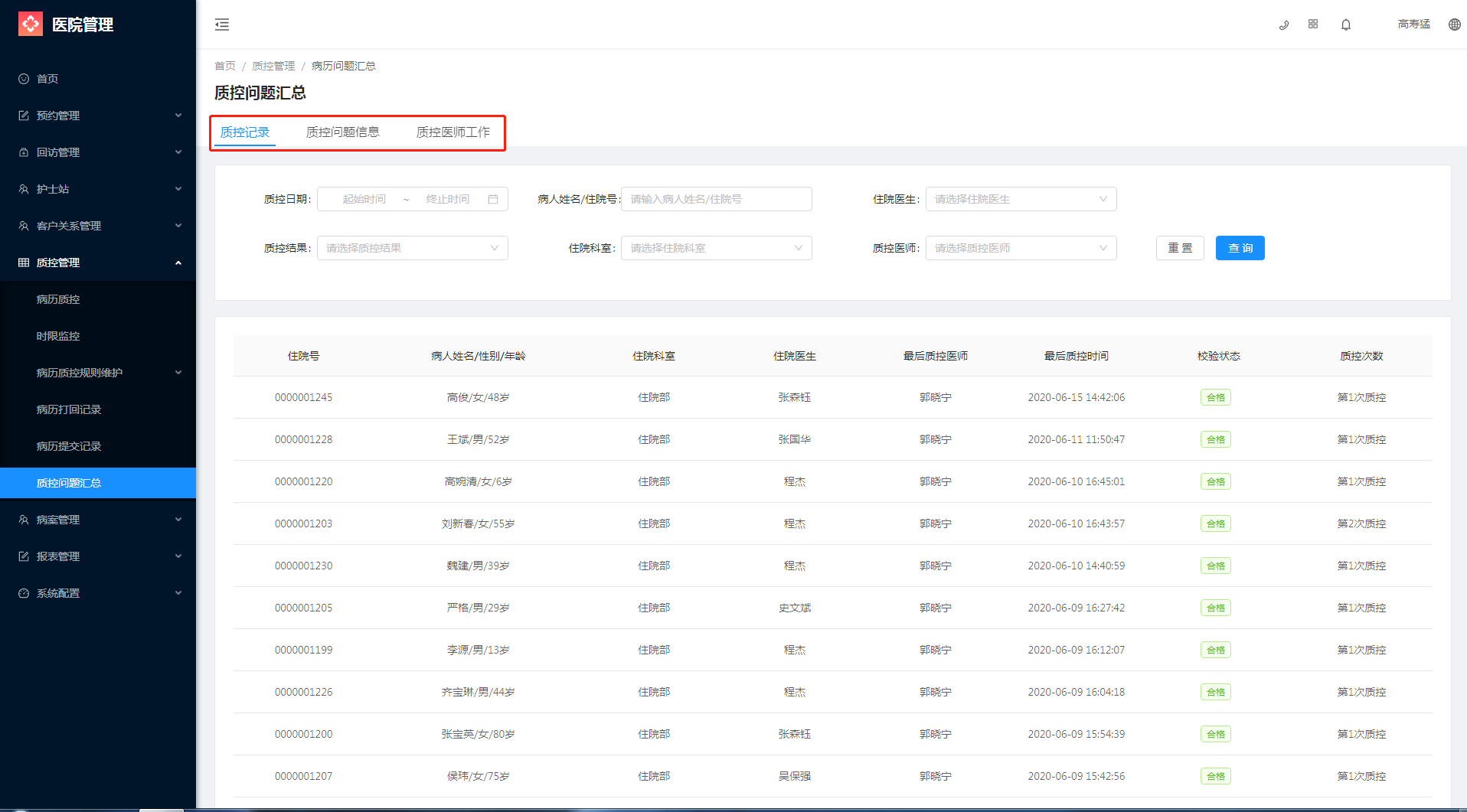Viewport: 1467px width, 812px height.
Task: Click patient 高婉清/女/6岁 cell
Action: coord(479,481)
